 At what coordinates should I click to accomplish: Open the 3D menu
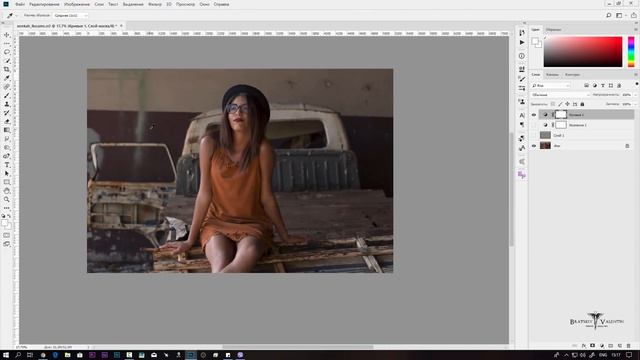pos(169,4)
